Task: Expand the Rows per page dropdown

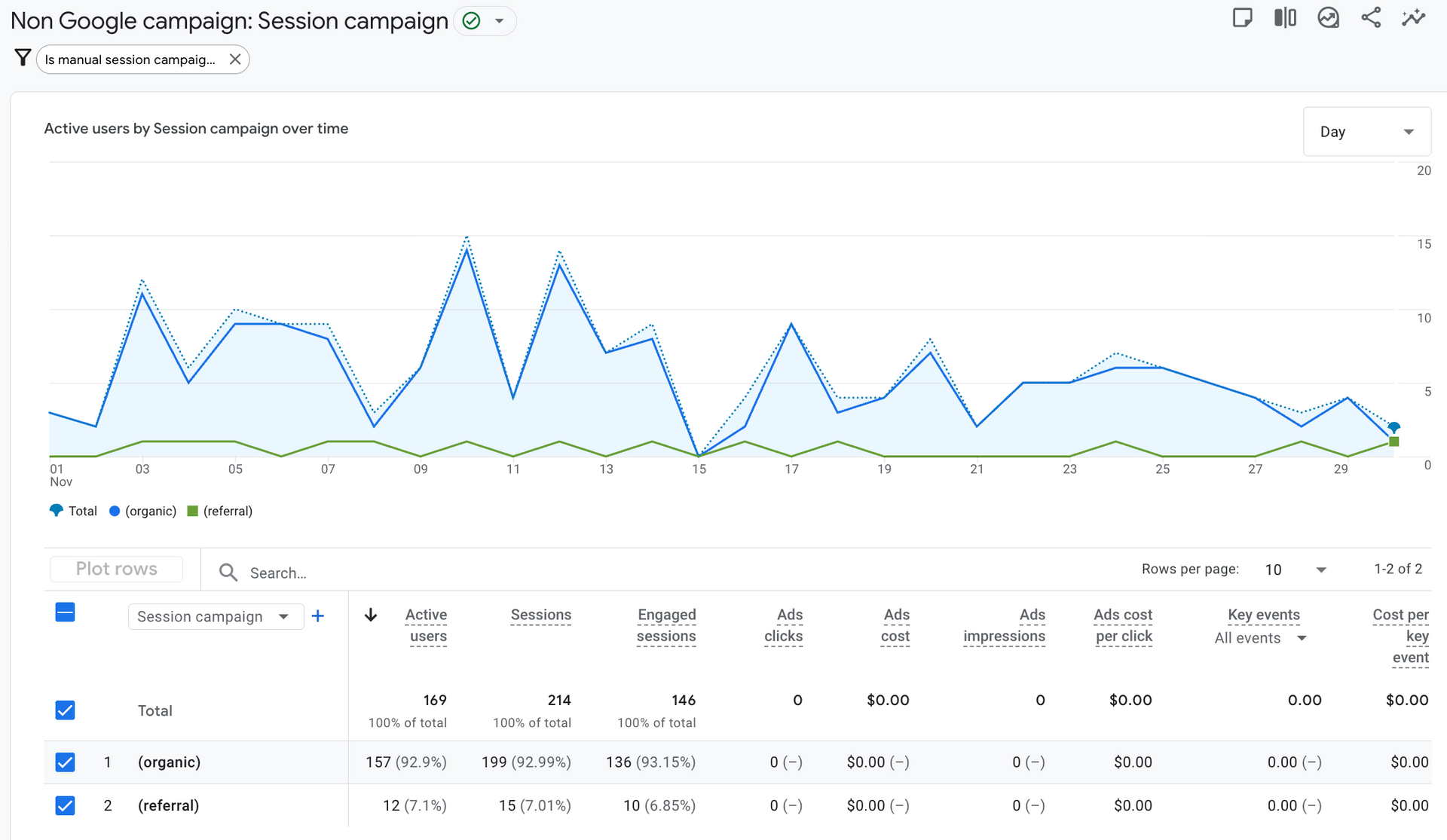Action: point(1296,570)
